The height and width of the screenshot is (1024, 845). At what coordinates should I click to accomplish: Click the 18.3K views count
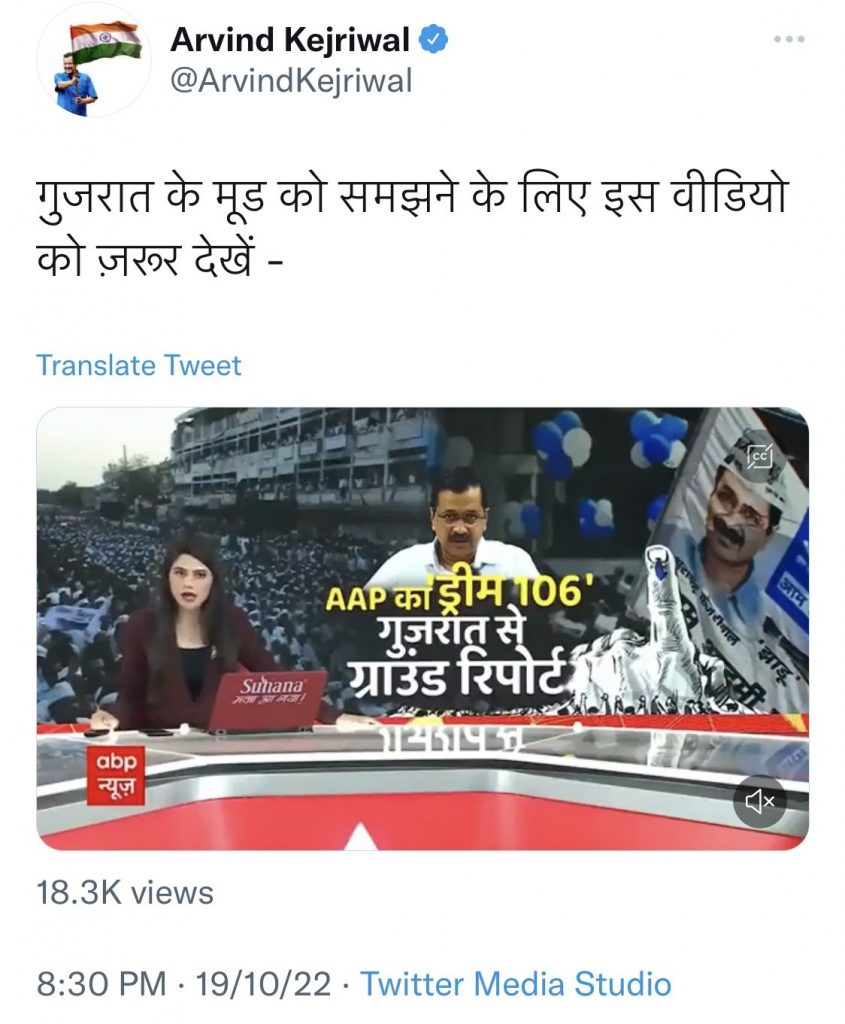point(125,893)
